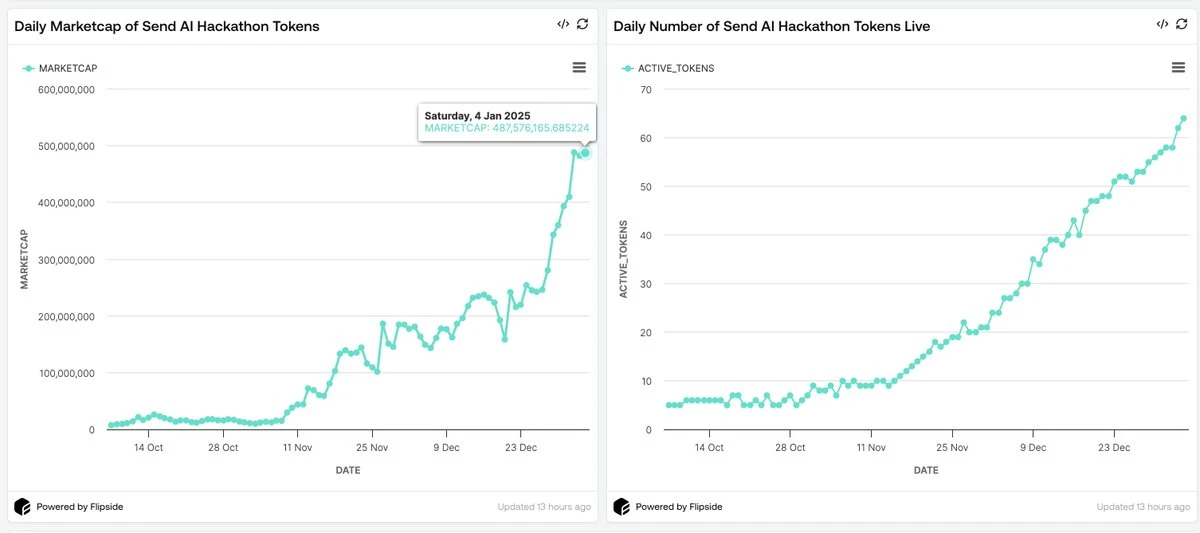The height and width of the screenshot is (533, 1200).
Task: Click Updated 13 hours ago in Tokens Live panel
Action: [x=1143, y=507]
